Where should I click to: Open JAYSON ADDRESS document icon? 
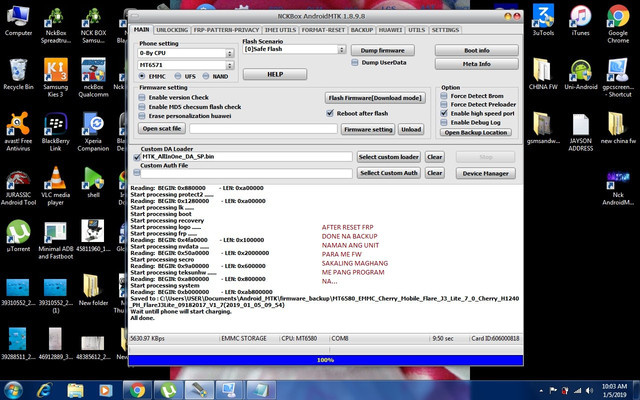(x=580, y=132)
